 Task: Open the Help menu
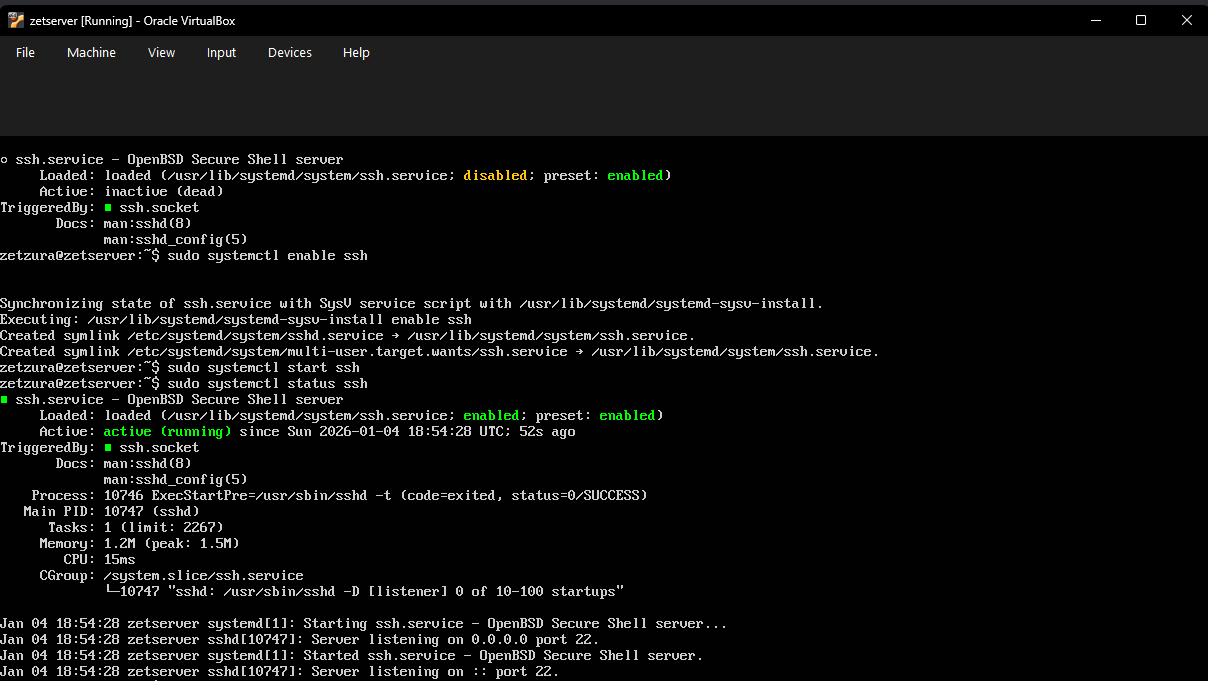pyautogui.click(x=356, y=52)
